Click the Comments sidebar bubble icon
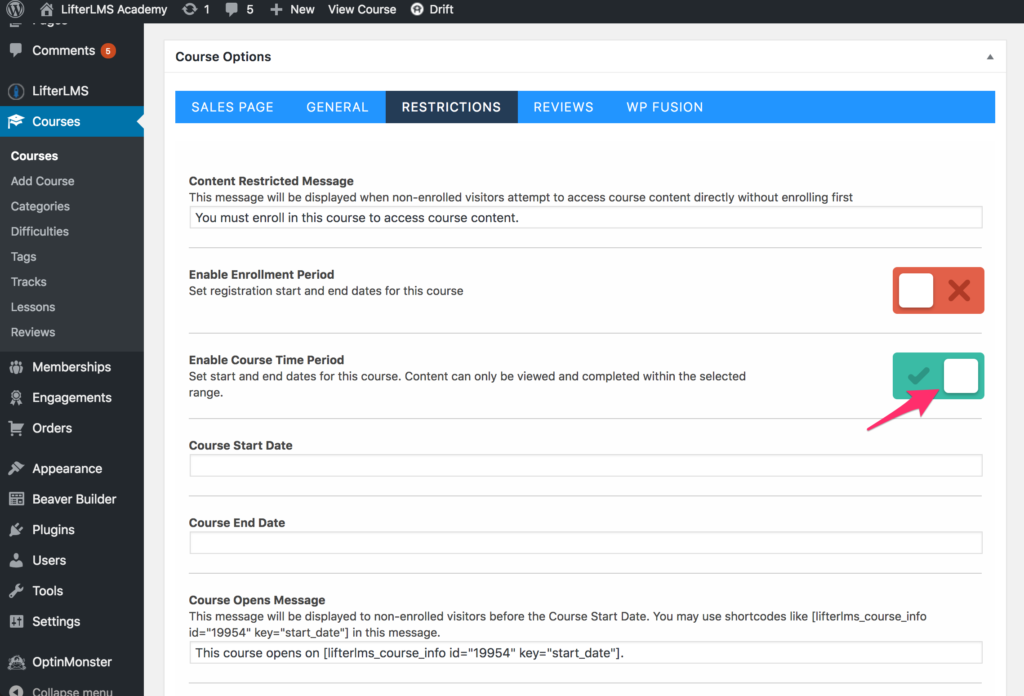Image resolution: width=1024 pixels, height=696 pixels. [x=16, y=50]
